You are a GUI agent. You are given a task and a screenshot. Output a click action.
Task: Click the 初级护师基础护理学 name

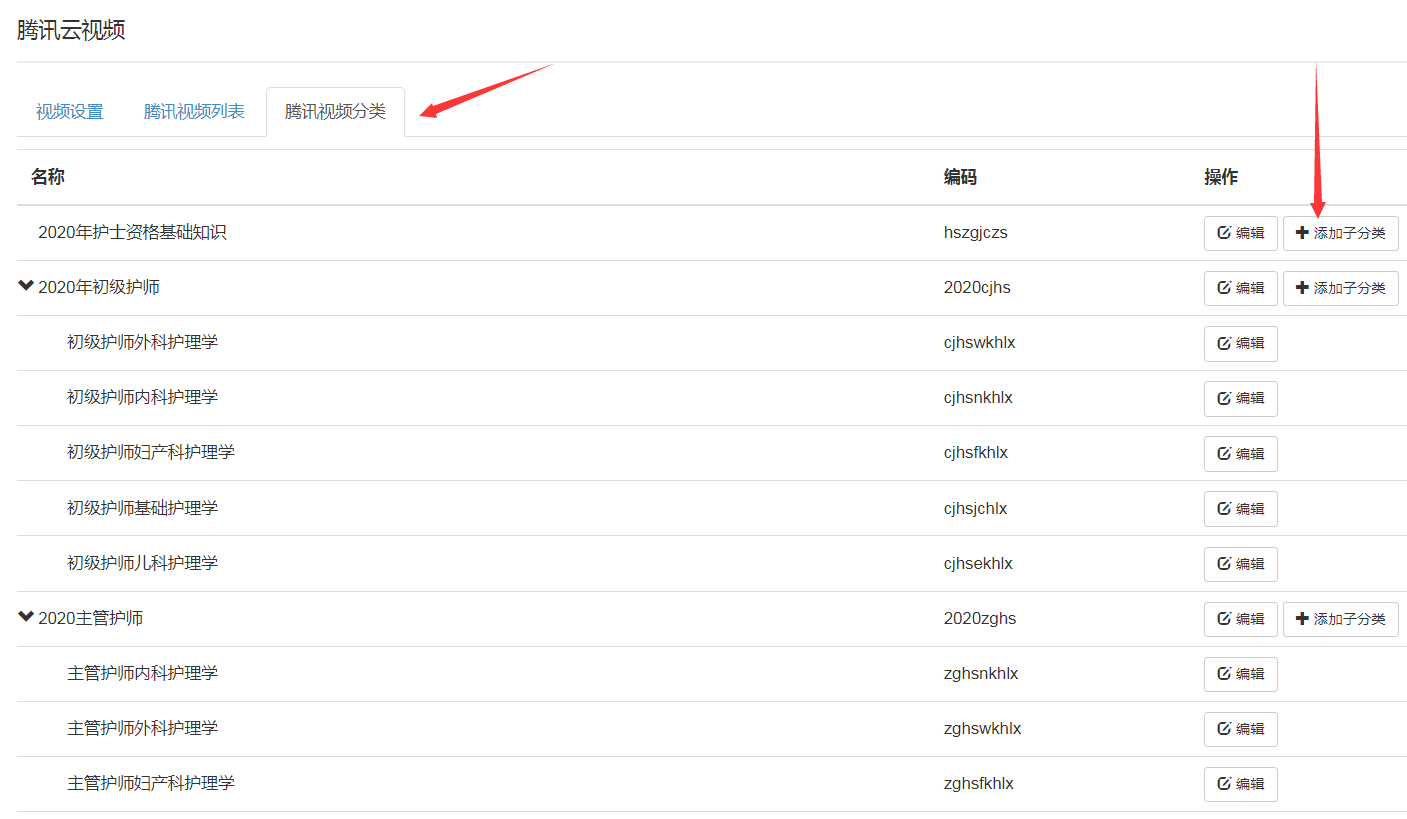(x=142, y=508)
